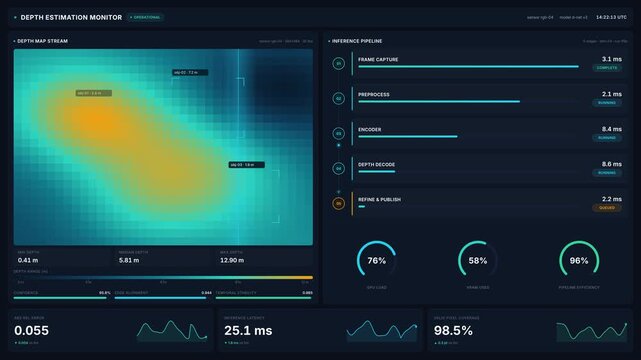Click the 8.4 ms Encoder timing
The image size is (641, 360).
[x=612, y=129]
